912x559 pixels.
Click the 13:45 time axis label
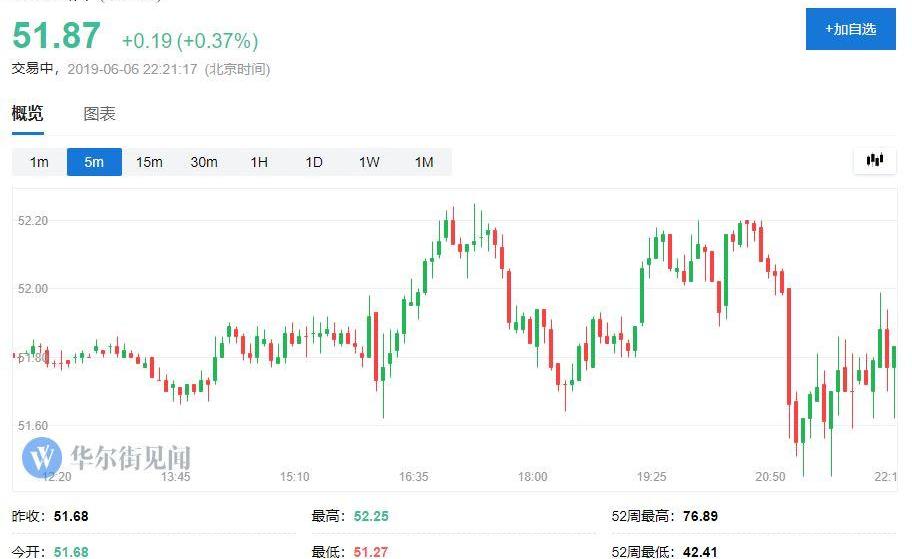coord(176,477)
